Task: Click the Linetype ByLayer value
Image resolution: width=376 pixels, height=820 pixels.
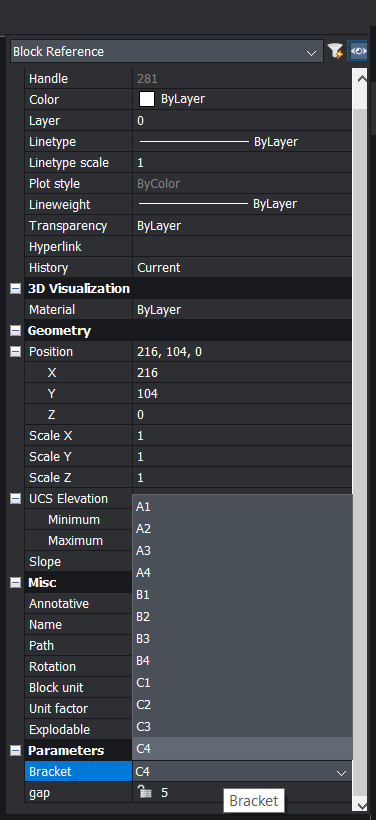Action: point(242,142)
